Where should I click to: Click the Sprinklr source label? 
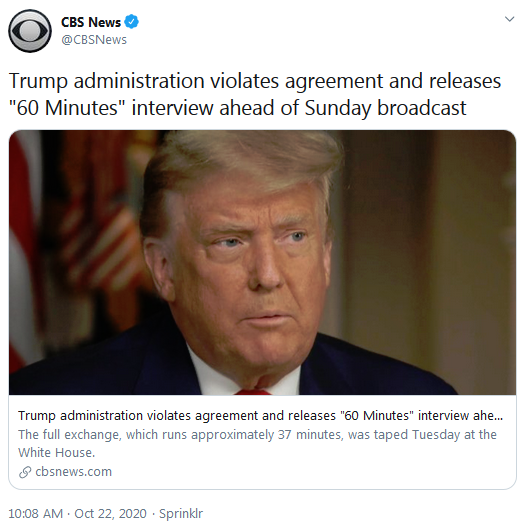[181, 513]
